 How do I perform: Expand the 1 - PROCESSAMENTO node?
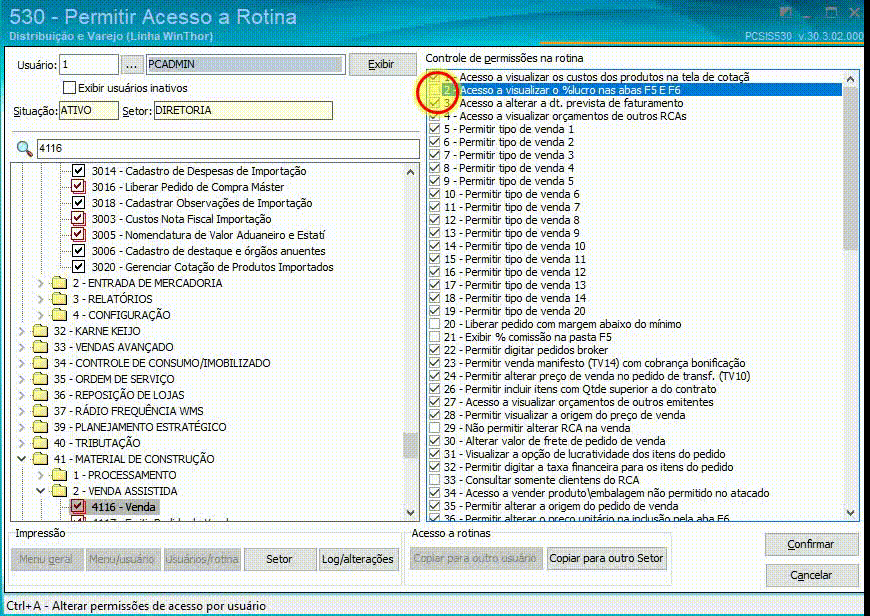click(41, 476)
